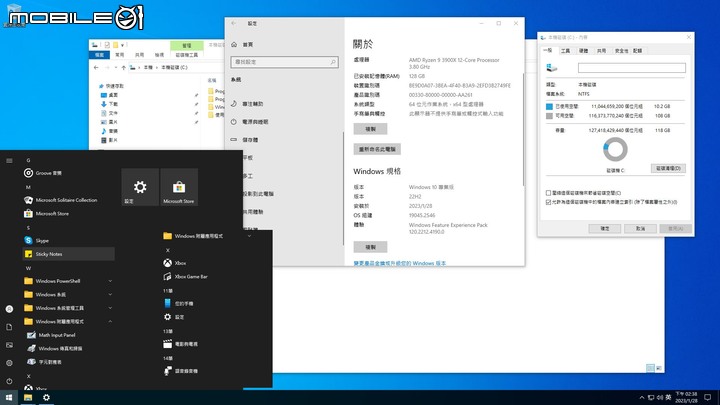The height and width of the screenshot is (405, 720).
Task: Open the Settings gear entry under 11 strokes
Action: click(174, 317)
